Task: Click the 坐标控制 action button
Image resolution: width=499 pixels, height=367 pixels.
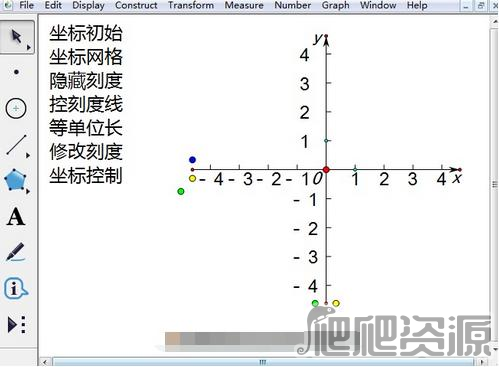Action: (86, 175)
